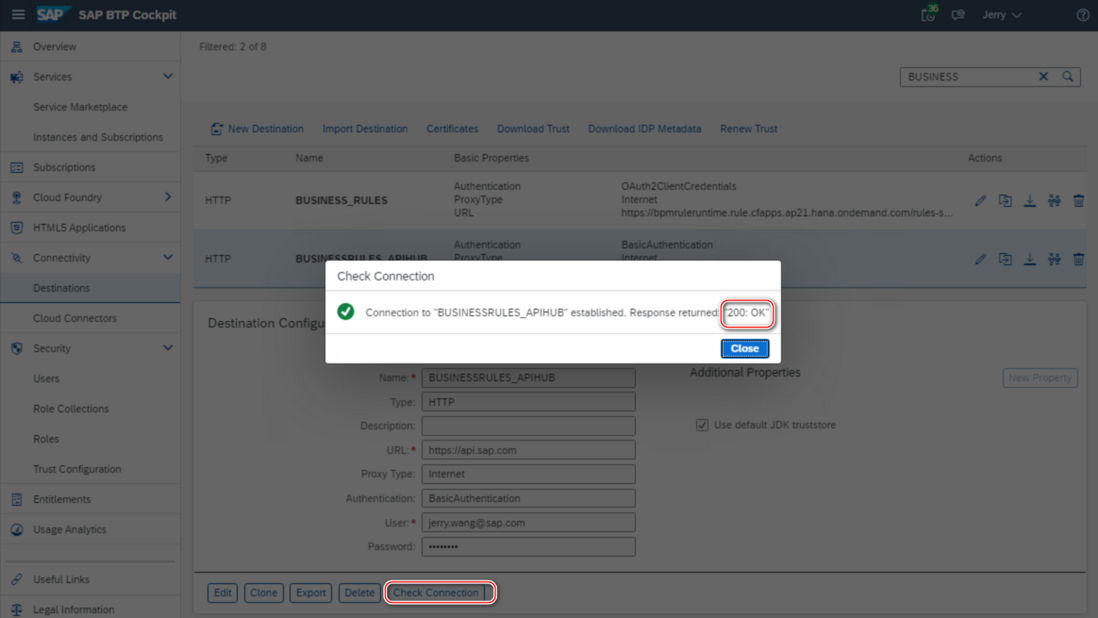Viewport: 1098px width, 618px height.
Task: Open the feedback chat icon in header
Action: (958, 15)
